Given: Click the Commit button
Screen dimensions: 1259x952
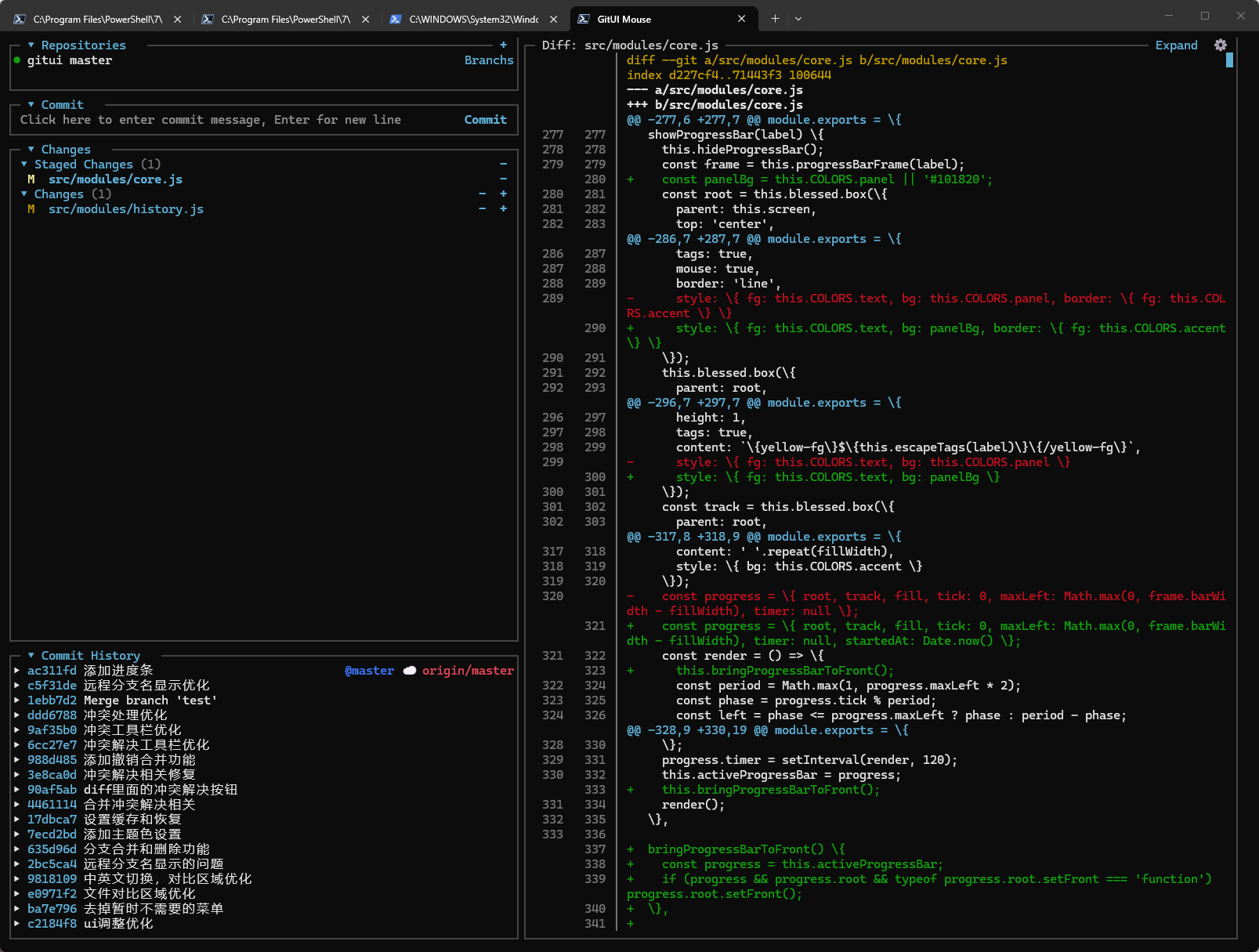Looking at the screenshot, I should (x=486, y=120).
